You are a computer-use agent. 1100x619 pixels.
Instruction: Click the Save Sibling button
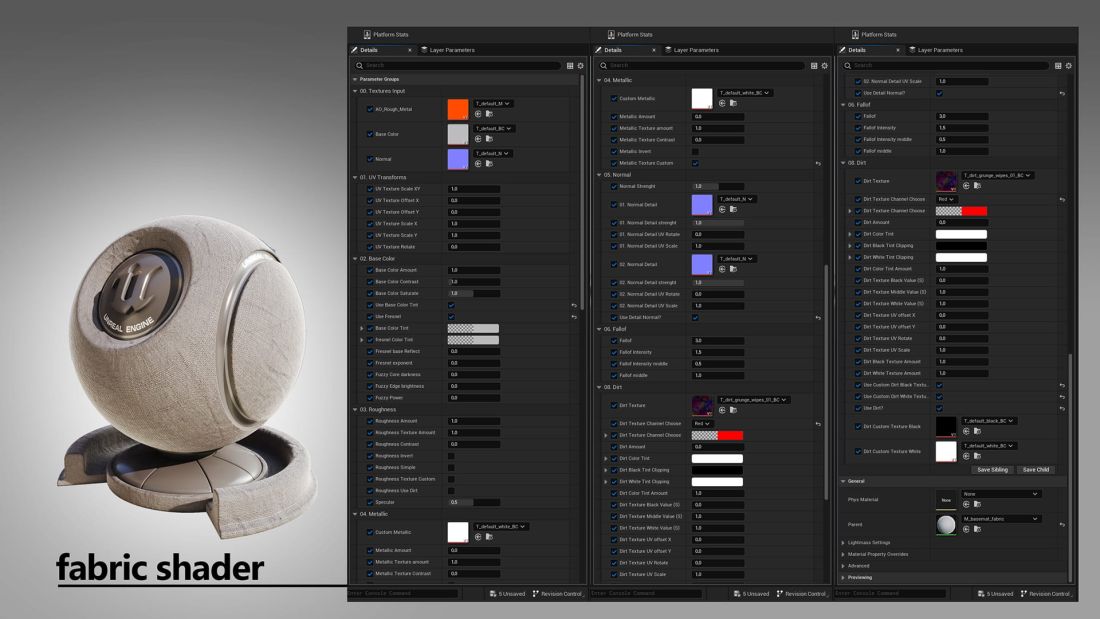(992, 470)
